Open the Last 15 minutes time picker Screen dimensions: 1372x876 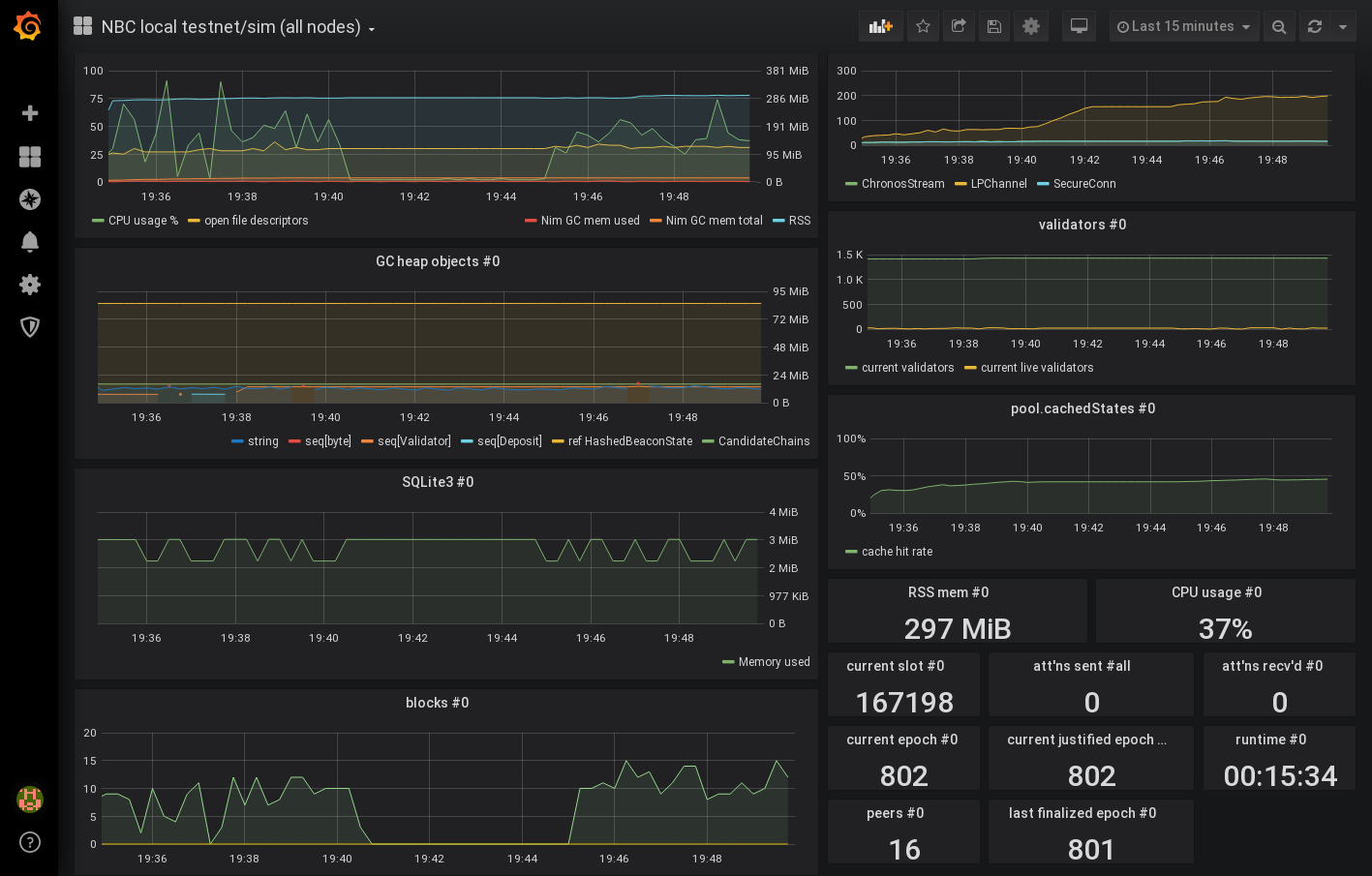click(x=1184, y=26)
